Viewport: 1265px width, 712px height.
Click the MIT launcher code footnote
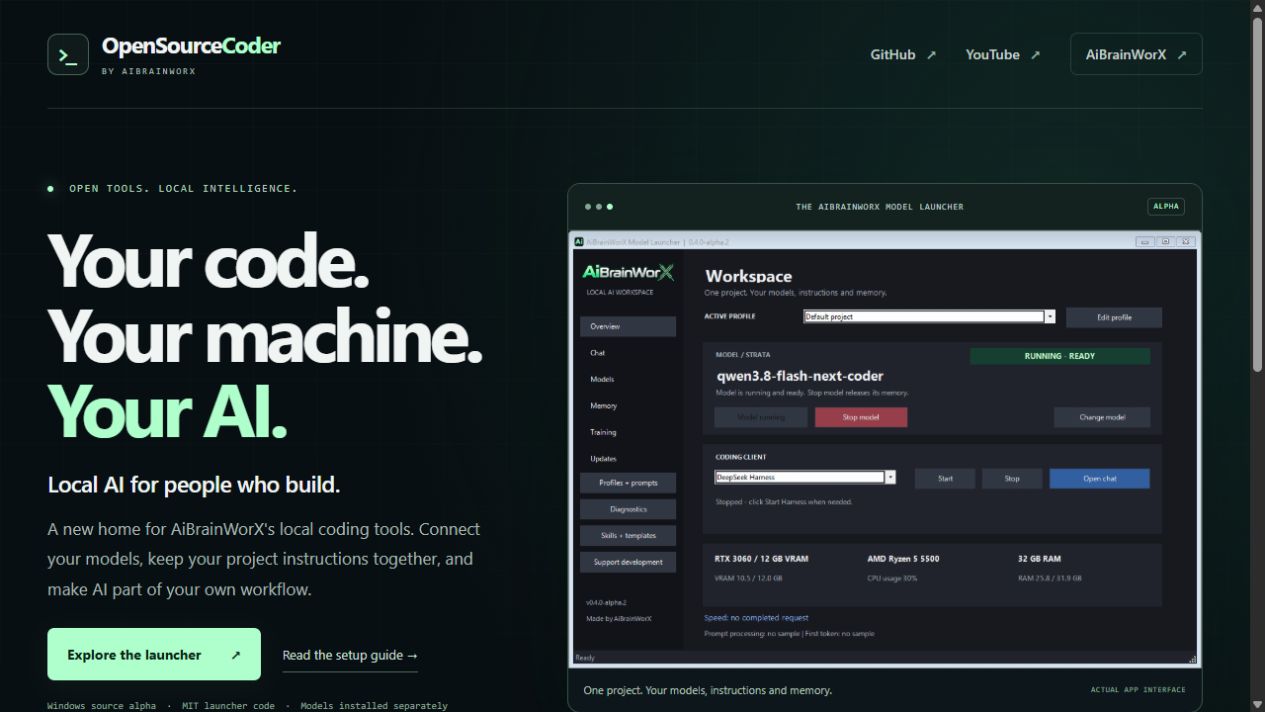tap(228, 706)
